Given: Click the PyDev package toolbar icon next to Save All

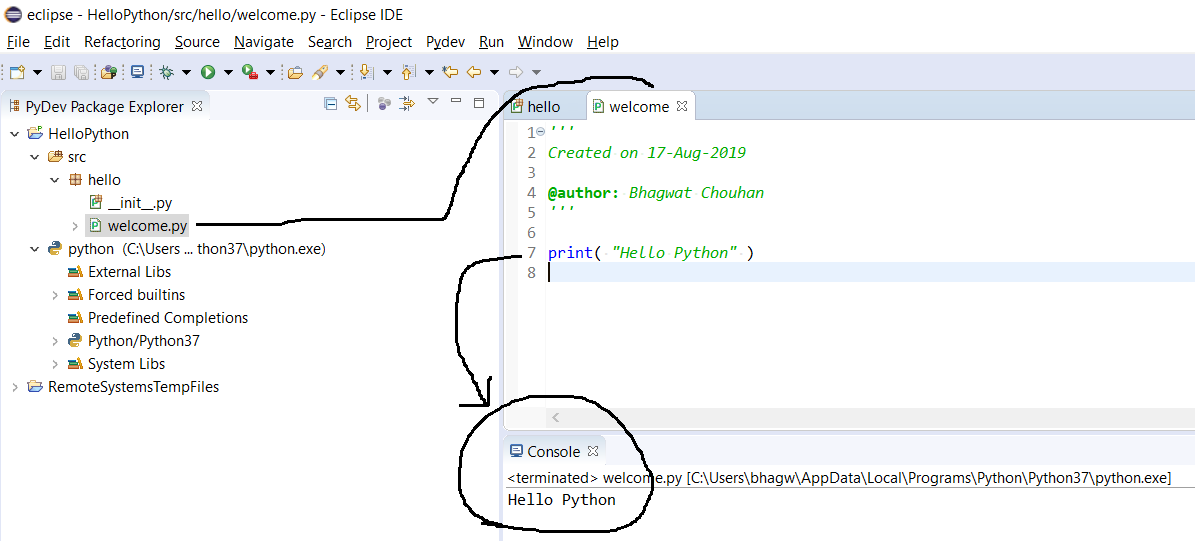Looking at the screenshot, I should 109,72.
